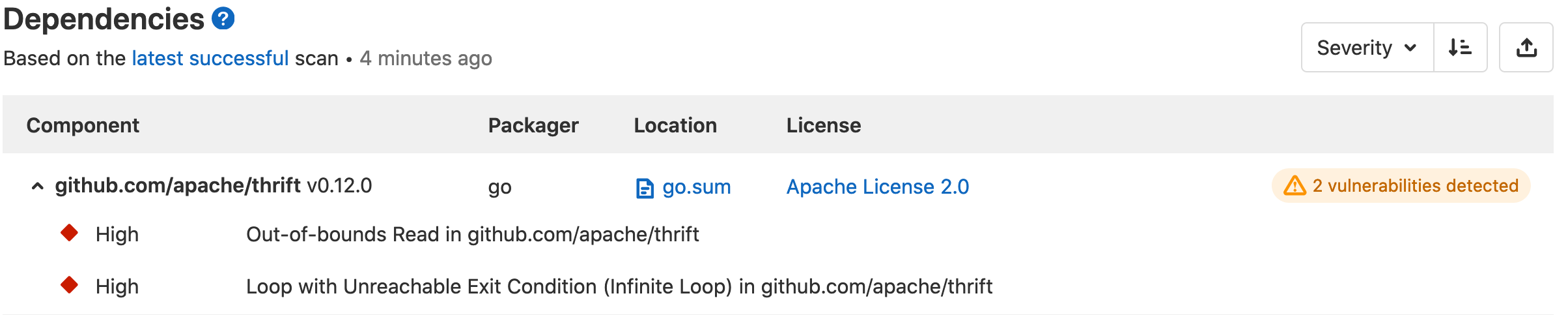The width and height of the screenshot is (1568, 315).
Task: Select github.com/apache/thrift v0.12.0 component name
Action: pos(214,186)
